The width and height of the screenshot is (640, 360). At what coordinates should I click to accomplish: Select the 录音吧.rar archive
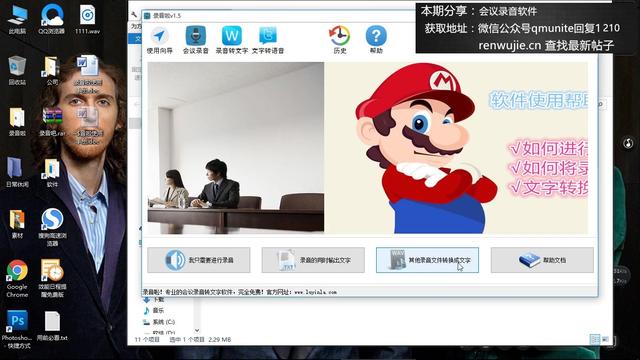pos(52,122)
